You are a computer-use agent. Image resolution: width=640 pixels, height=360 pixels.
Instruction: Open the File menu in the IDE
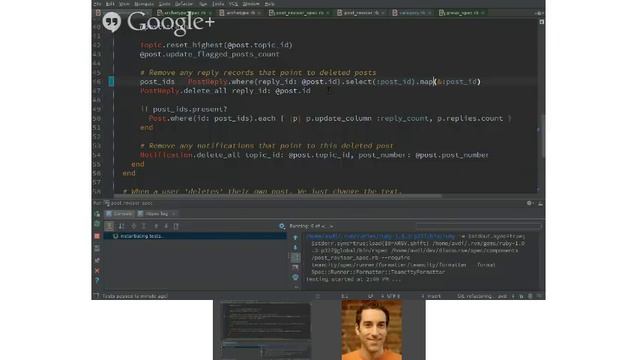point(97,4)
